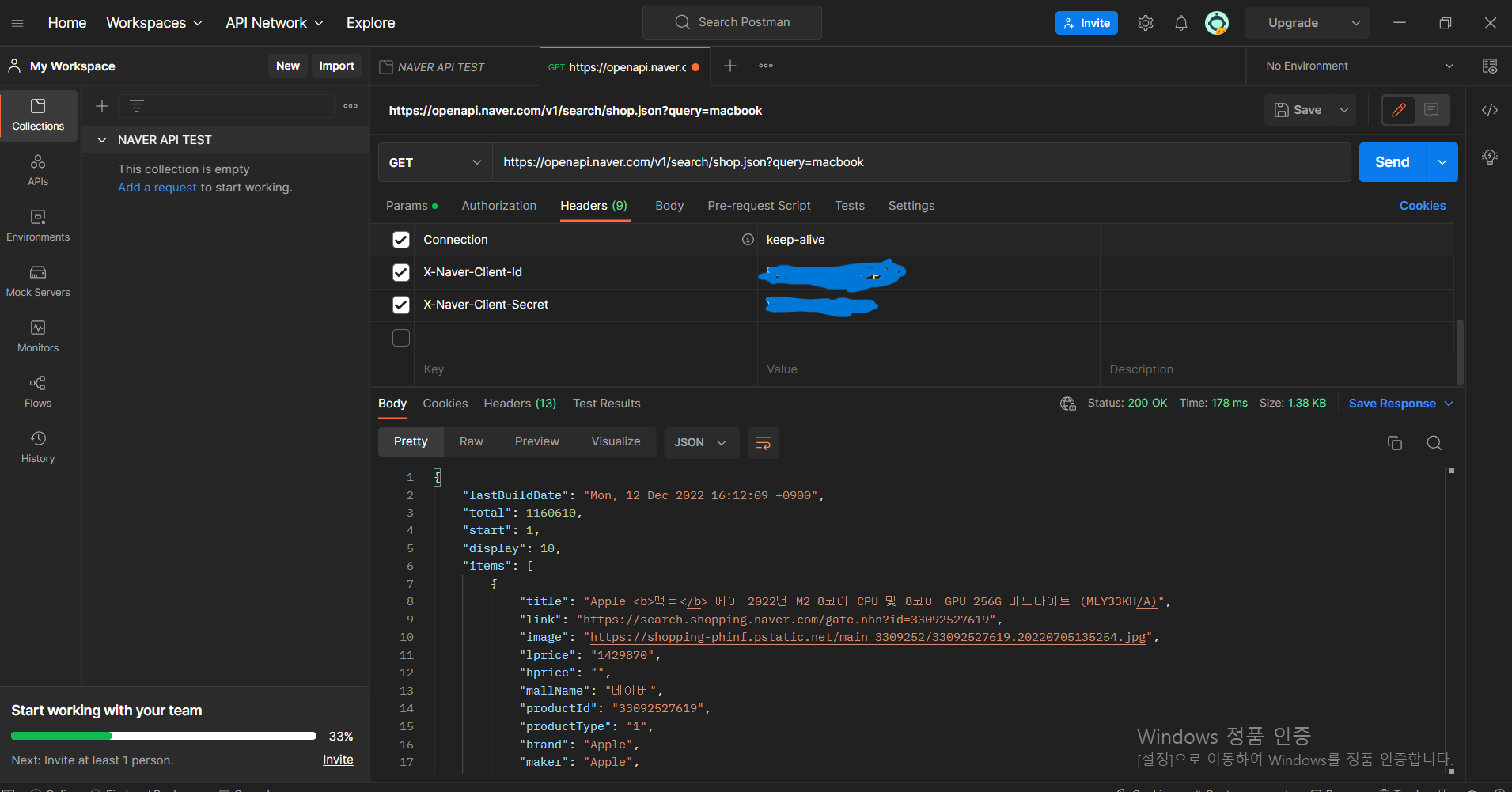Toggle response line wrap icon
Image resolution: width=1512 pixels, height=792 pixels.
click(764, 443)
